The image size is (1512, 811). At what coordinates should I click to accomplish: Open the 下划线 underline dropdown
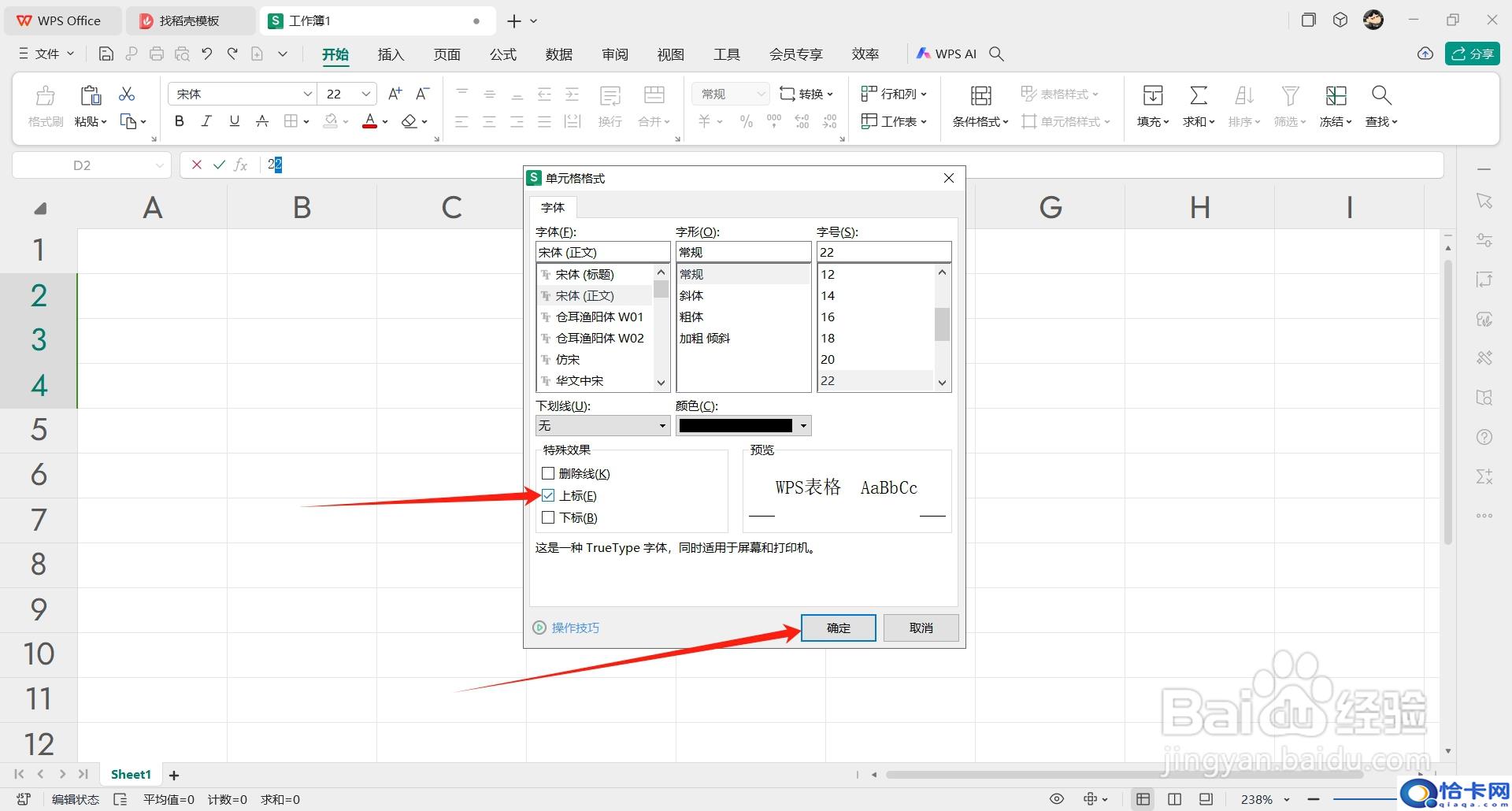602,426
